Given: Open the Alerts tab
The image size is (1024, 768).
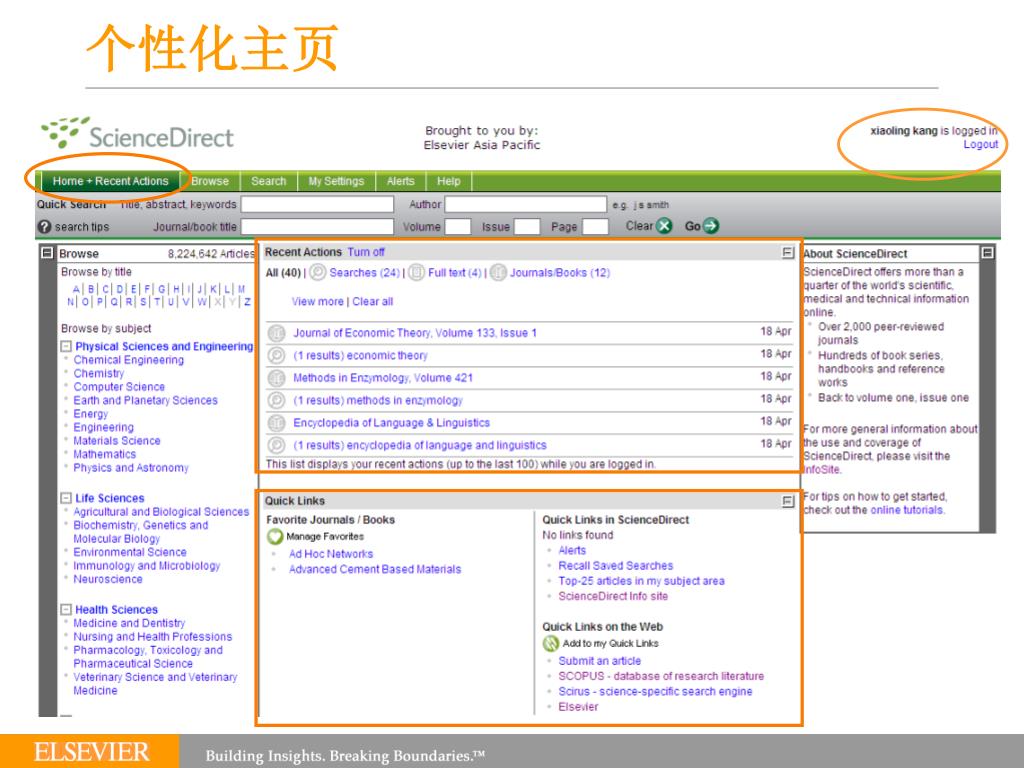Looking at the screenshot, I should [400, 181].
